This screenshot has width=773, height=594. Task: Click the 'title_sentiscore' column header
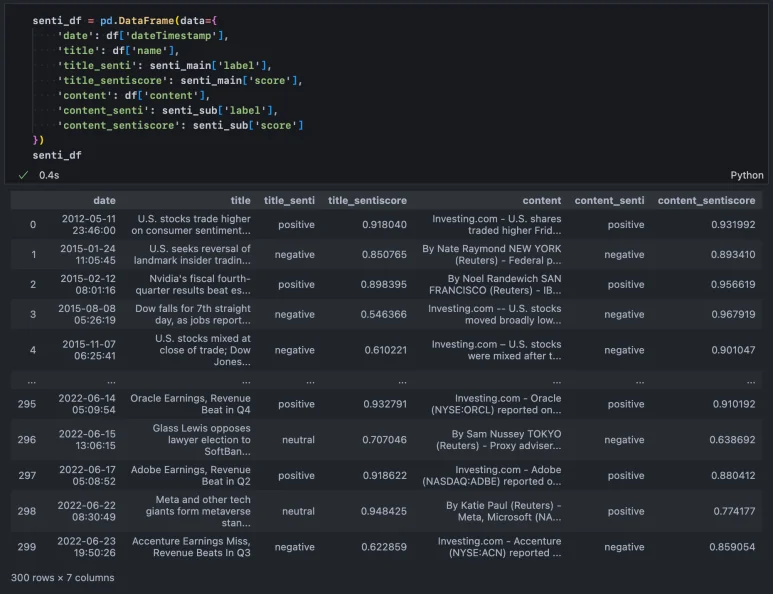367,201
